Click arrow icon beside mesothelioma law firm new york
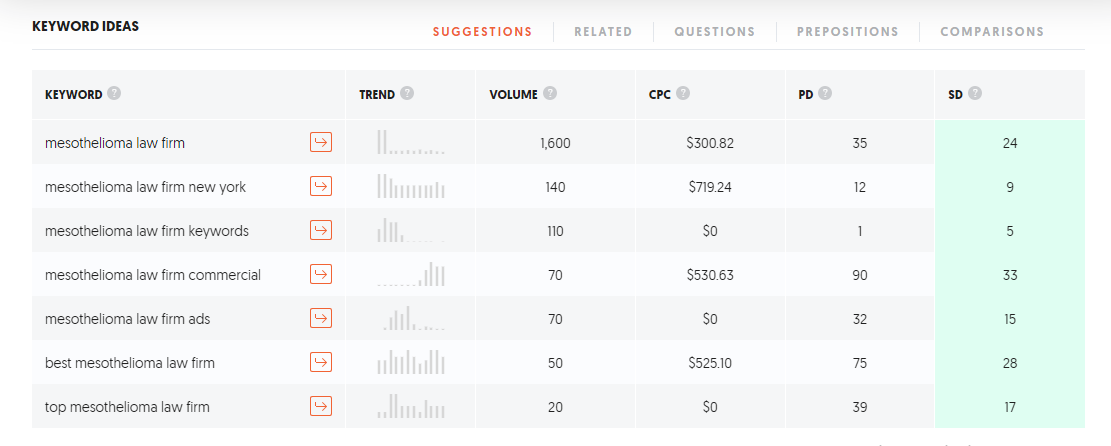1111x446 pixels. click(x=320, y=187)
